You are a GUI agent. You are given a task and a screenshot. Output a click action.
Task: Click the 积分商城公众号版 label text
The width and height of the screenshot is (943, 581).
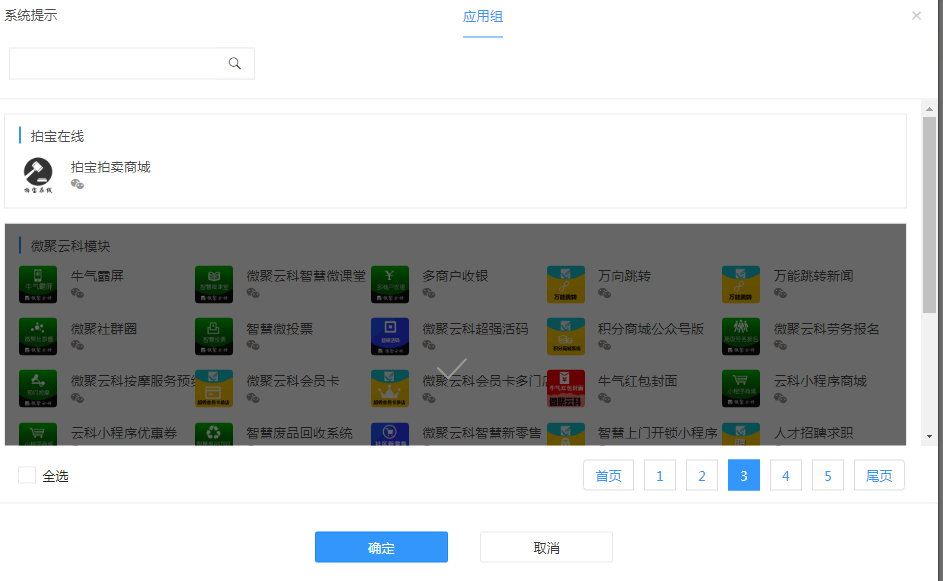(x=651, y=329)
